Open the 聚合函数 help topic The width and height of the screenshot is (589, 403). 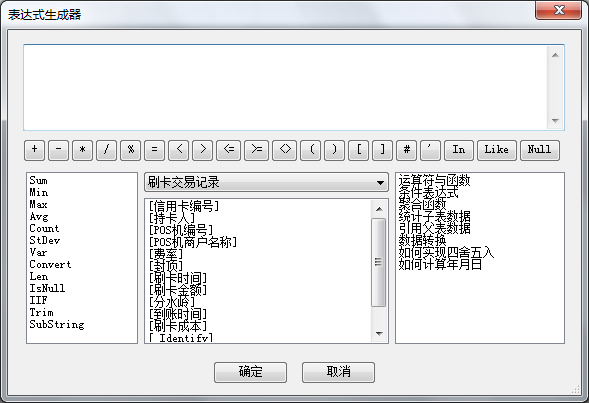(x=423, y=205)
